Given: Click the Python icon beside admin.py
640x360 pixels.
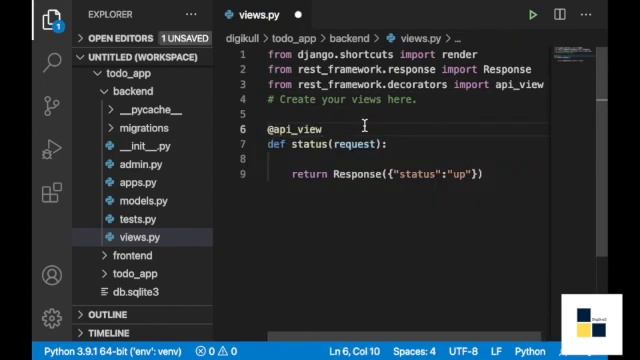Looking at the screenshot, I should point(109,164).
